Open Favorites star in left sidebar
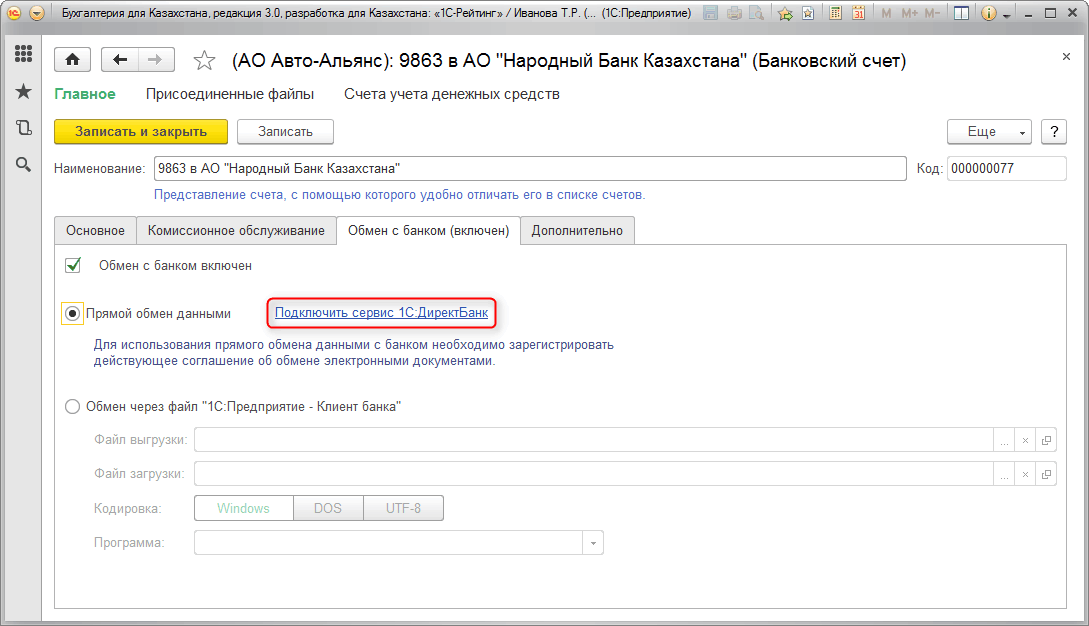 23,92
